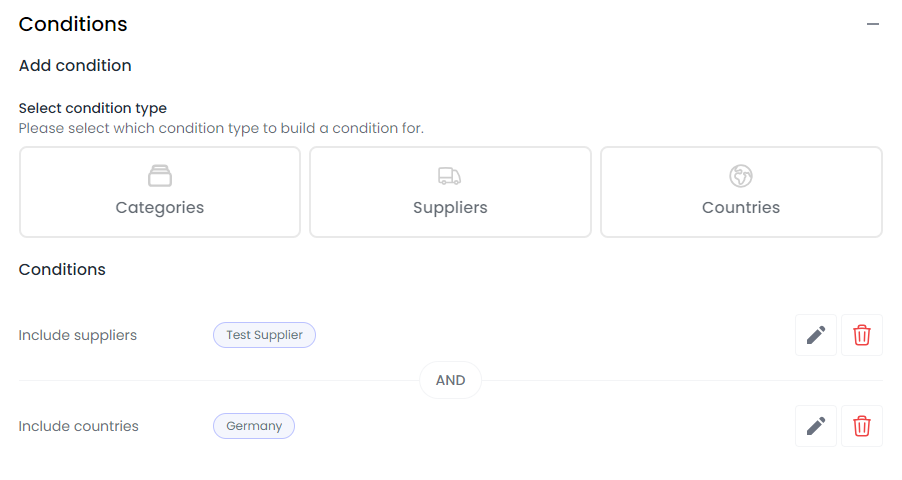Click the top Conditions section header

click(73, 24)
